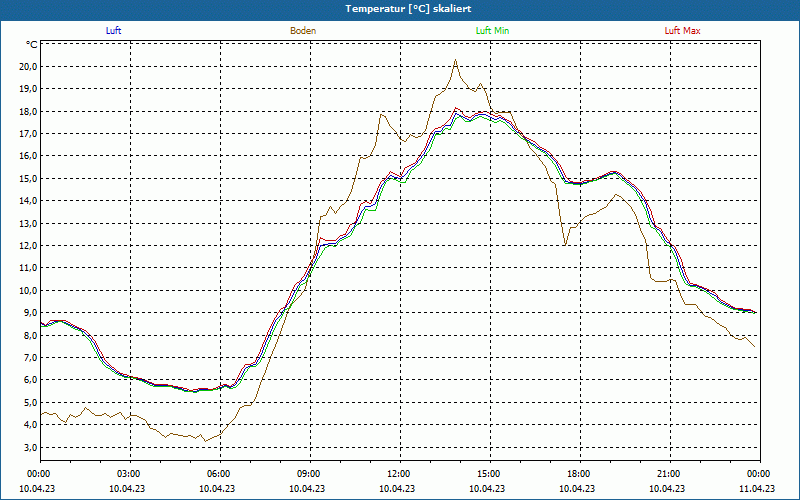The height and width of the screenshot is (500, 800).
Task: Click the 18:00 time label
Action: click(x=578, y=474)
